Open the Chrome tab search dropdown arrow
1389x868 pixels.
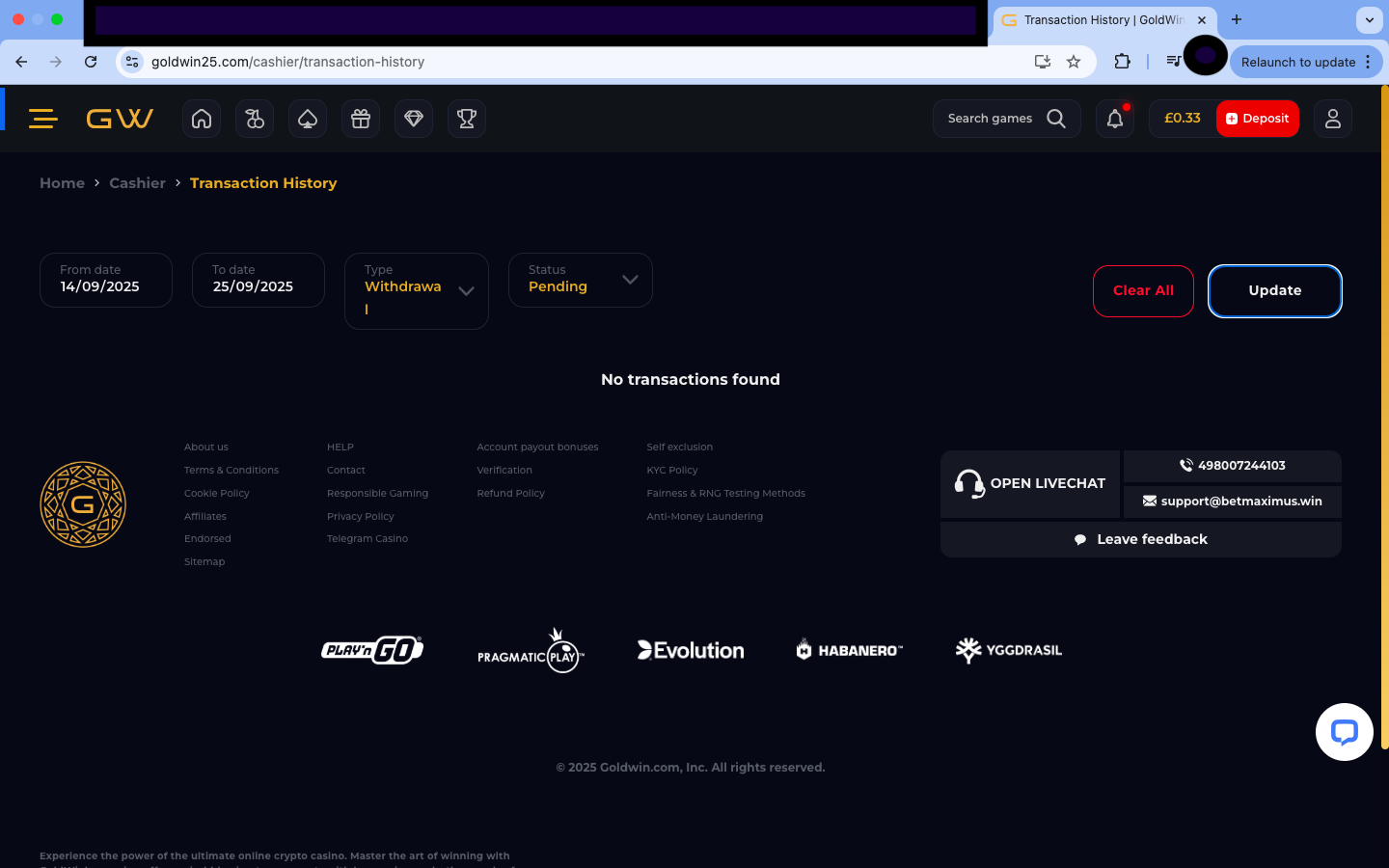[1369, 19]
